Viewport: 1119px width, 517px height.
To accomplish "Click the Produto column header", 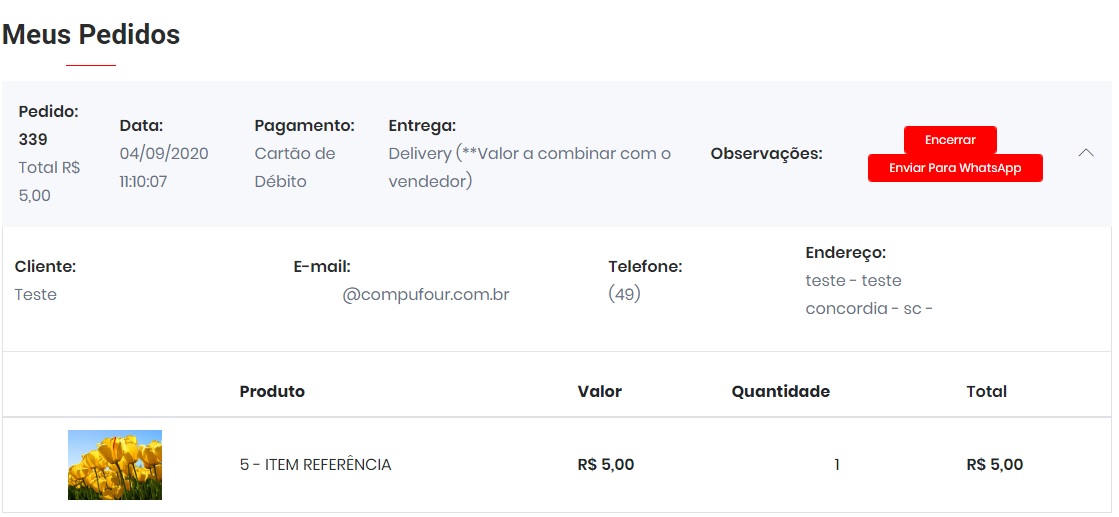I will click(x=272, y=392).
